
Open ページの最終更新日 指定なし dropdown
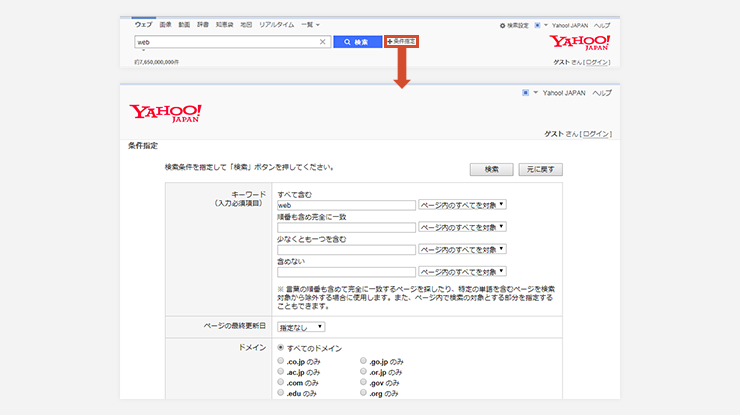[301, 326]
